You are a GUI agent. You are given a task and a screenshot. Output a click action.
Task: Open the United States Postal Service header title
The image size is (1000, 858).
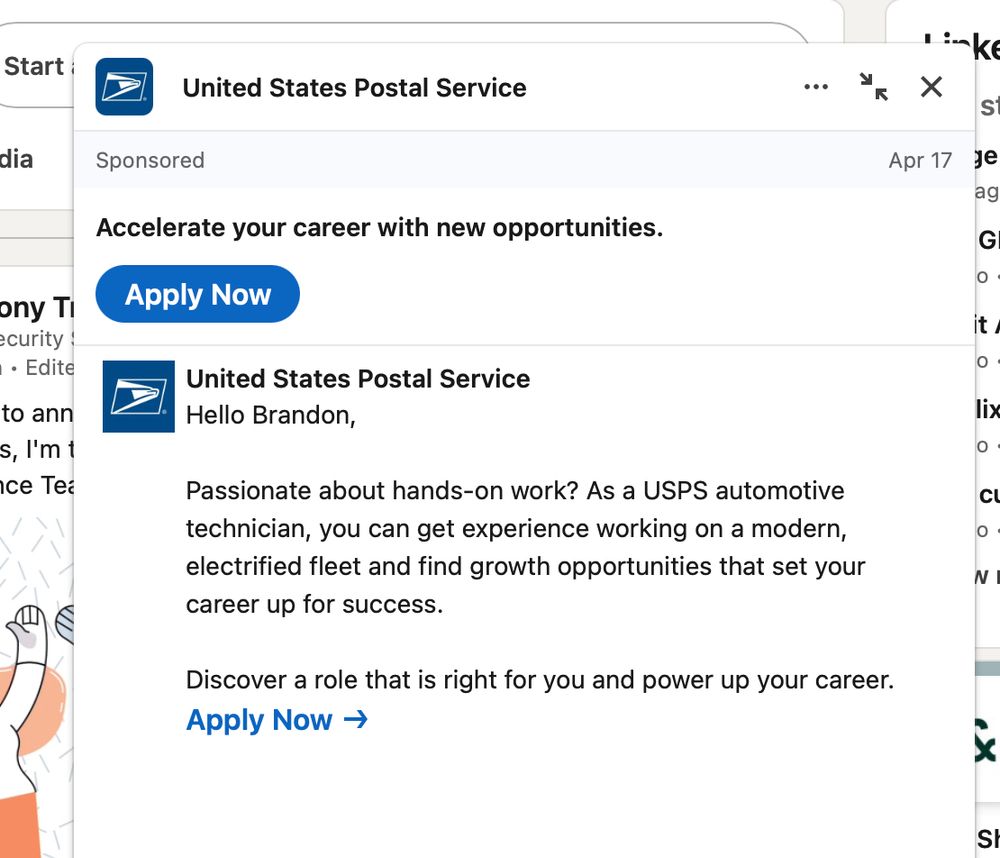tap(354, 88)
